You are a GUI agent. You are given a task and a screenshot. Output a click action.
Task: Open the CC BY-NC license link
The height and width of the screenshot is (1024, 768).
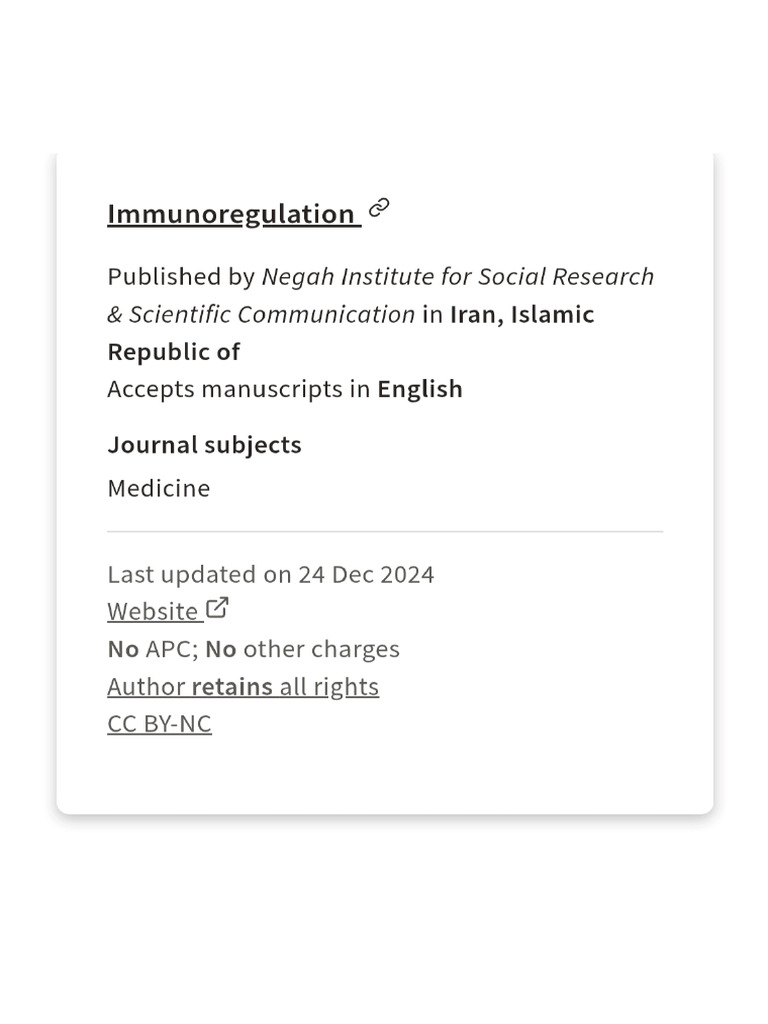click(x=159, y=724)
